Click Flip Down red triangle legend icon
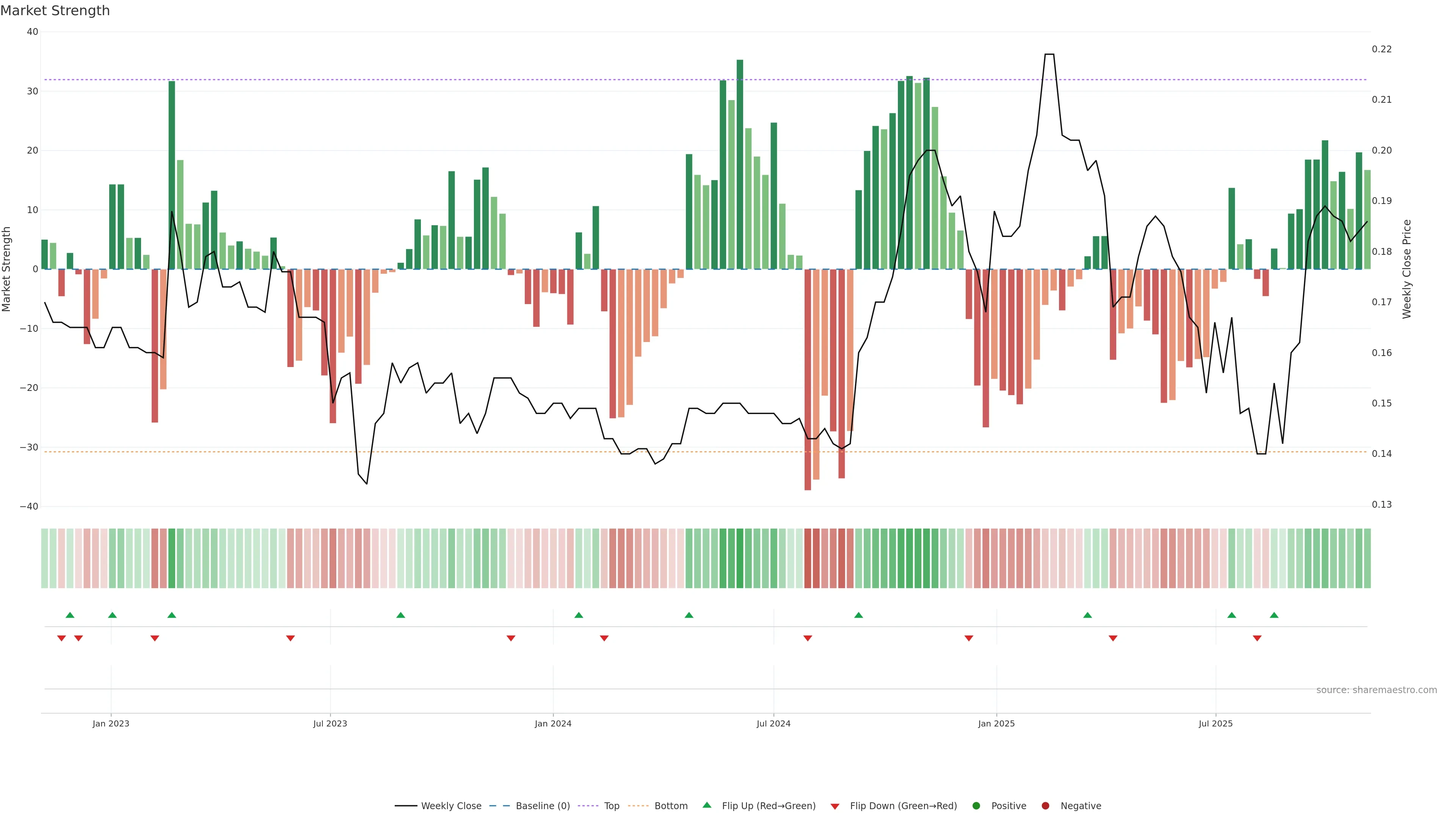 pos(835,806)
